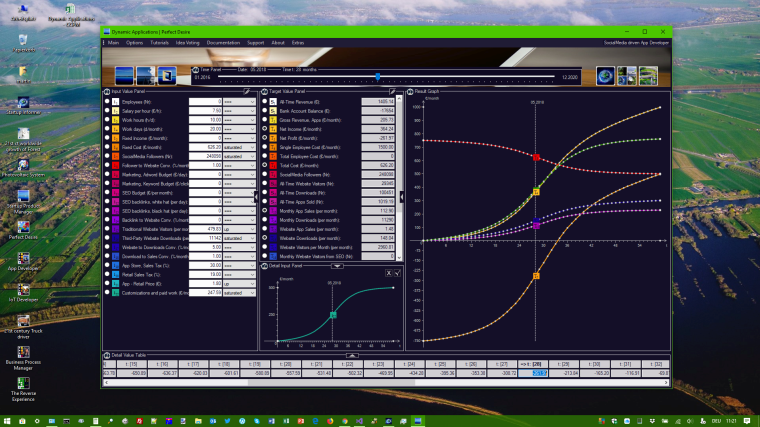Click the first thumbnail icon beside Time Panel
The height and width of the screenshot is (427, 760).
[x=126, y=75]
